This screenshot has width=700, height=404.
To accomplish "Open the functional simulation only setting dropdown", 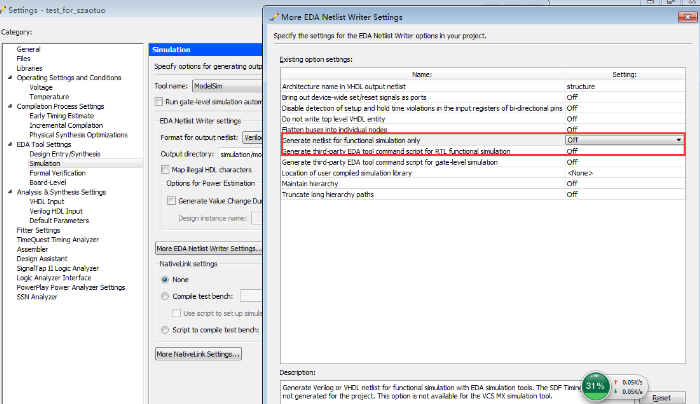I will [x=678, y=140].
